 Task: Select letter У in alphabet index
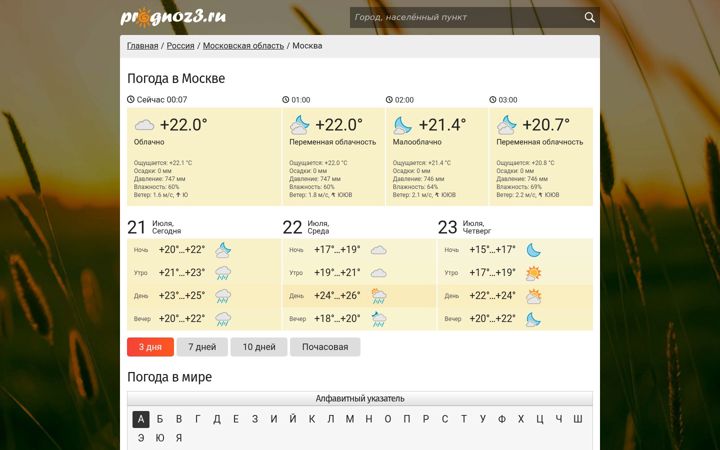(x=483, y=419)
